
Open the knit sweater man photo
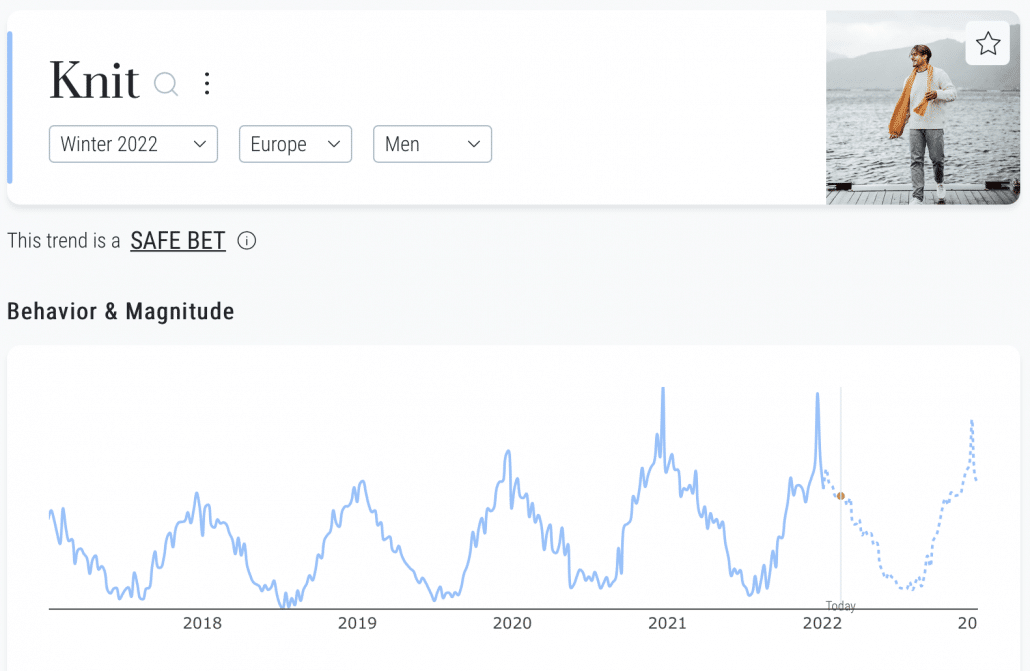click(x=923, y=108)
